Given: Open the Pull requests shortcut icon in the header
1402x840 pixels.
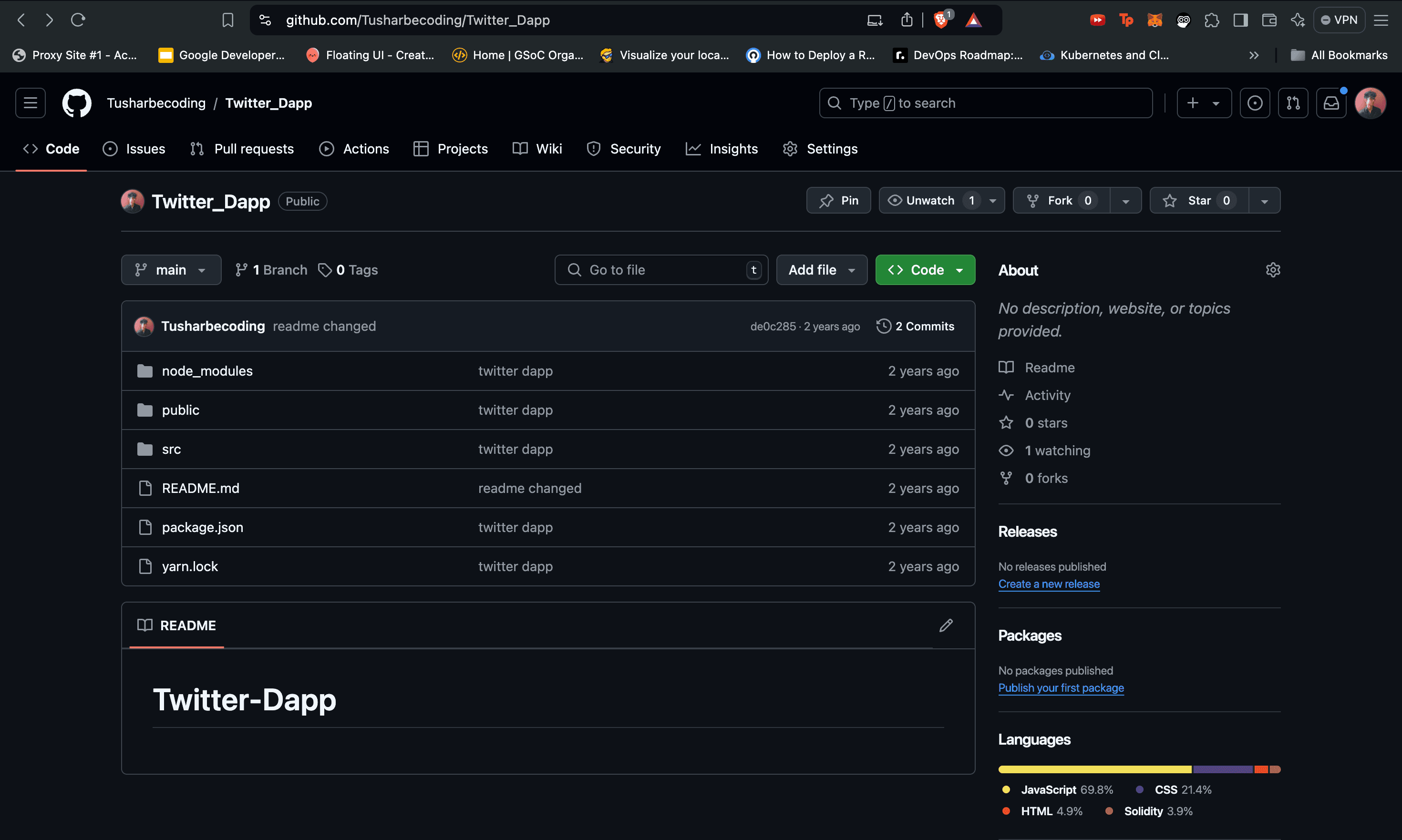Looking at the screenshot, I should coord(1293,103).
